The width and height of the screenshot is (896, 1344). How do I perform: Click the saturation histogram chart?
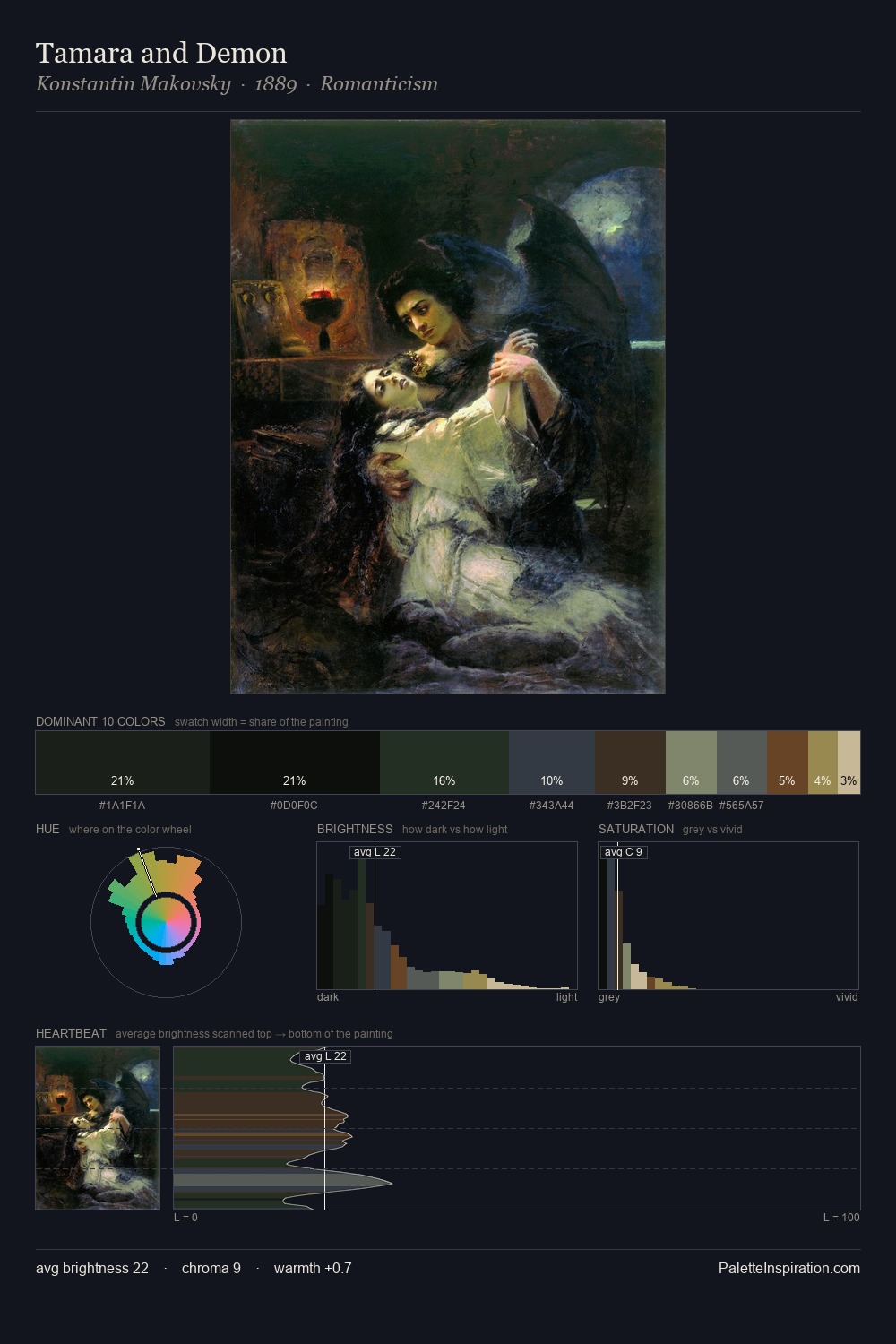click(728, 916)
